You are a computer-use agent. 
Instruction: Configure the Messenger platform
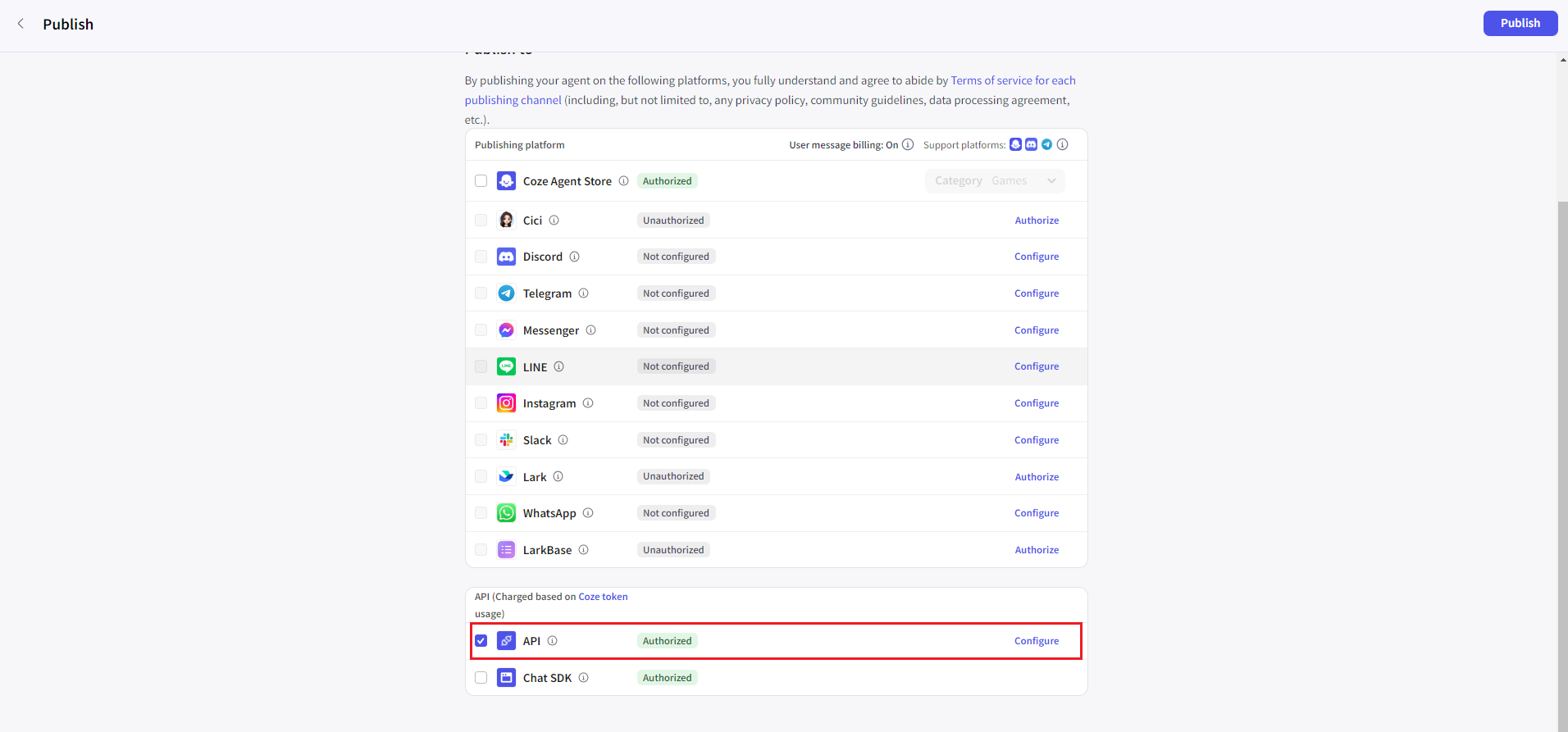point(1037,330)
